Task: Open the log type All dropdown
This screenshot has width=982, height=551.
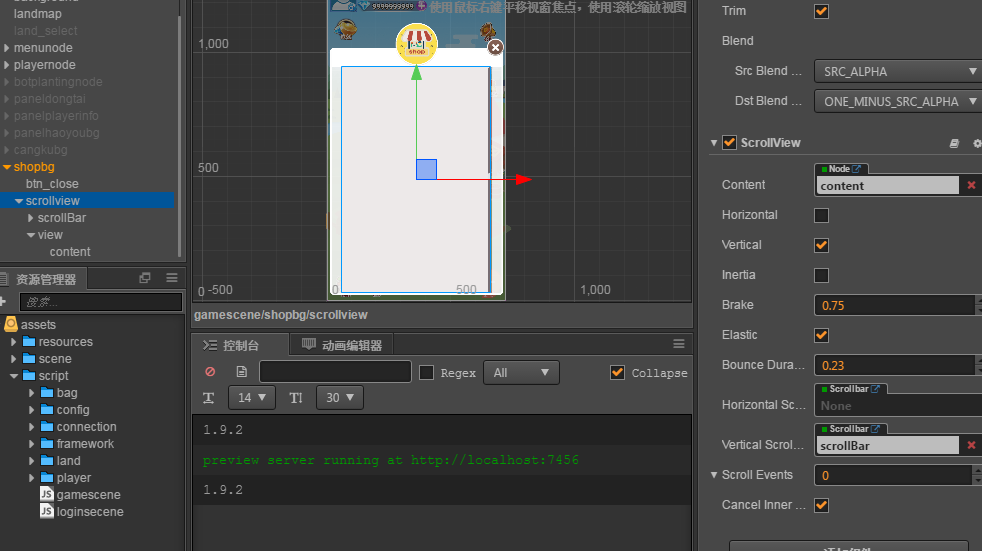Action: tap(520, 372)
